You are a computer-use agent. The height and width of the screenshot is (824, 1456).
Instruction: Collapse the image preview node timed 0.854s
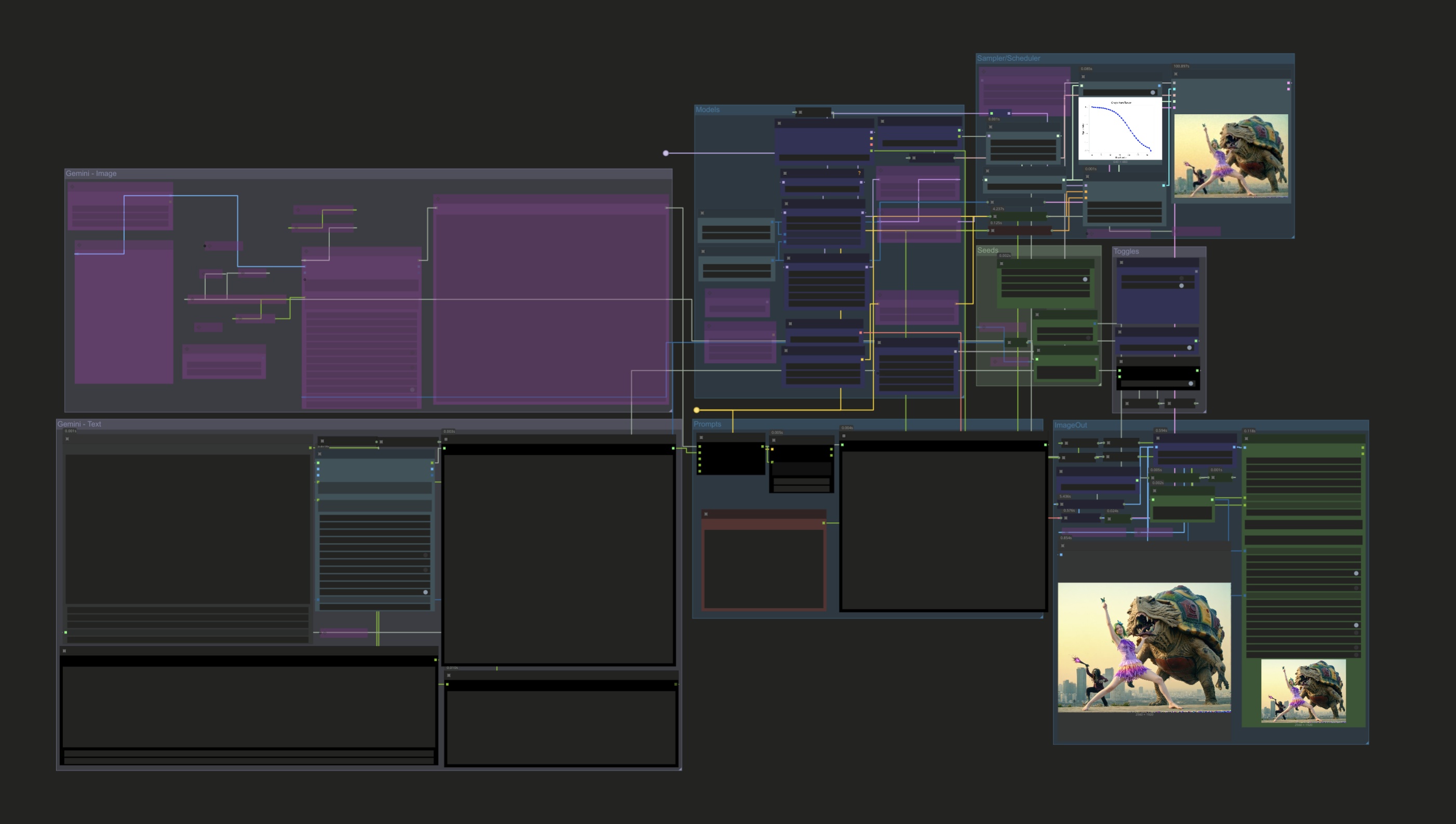[x=1063, y=546]
